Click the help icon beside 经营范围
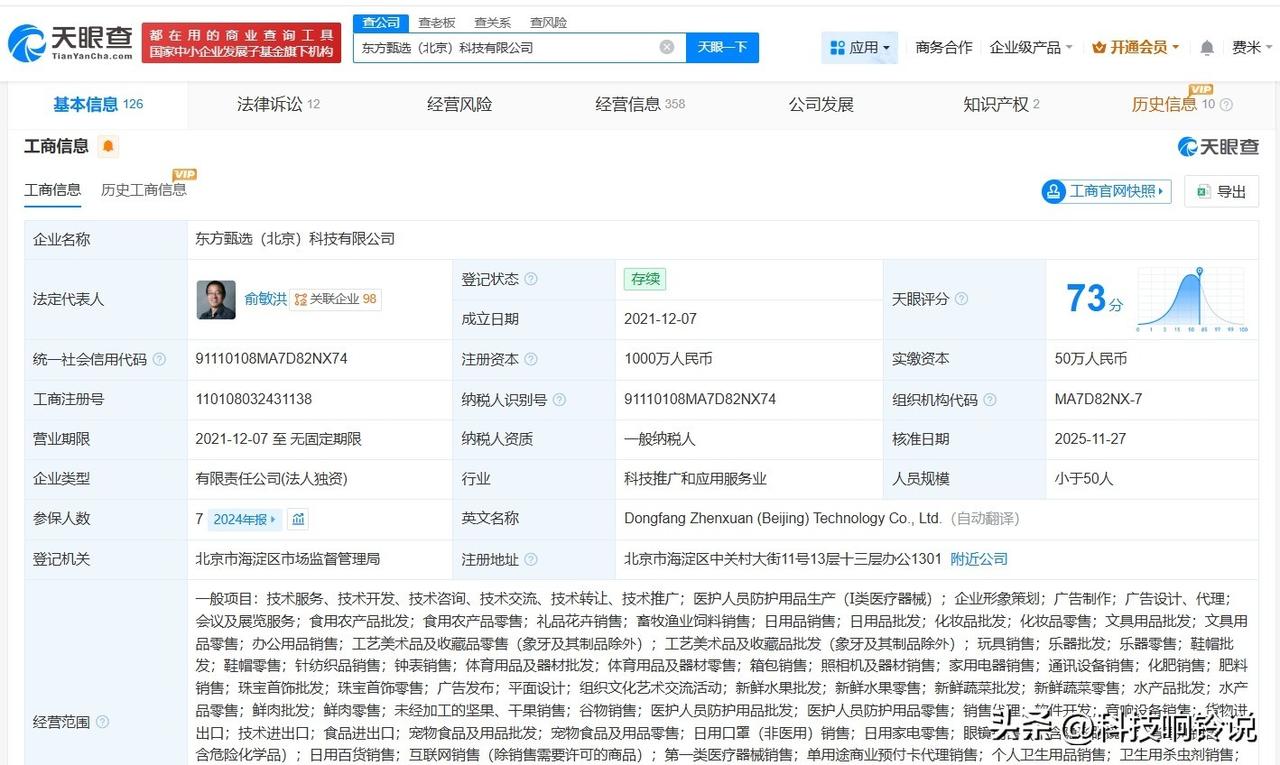Screen dimensions: 1280x765 102,722
